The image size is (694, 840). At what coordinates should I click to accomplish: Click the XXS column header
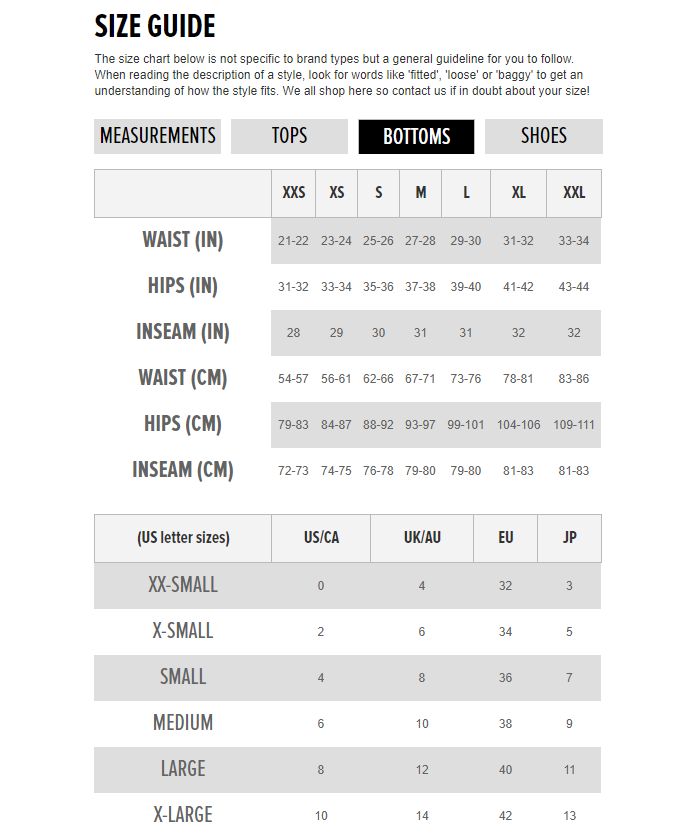pos(293,193)
